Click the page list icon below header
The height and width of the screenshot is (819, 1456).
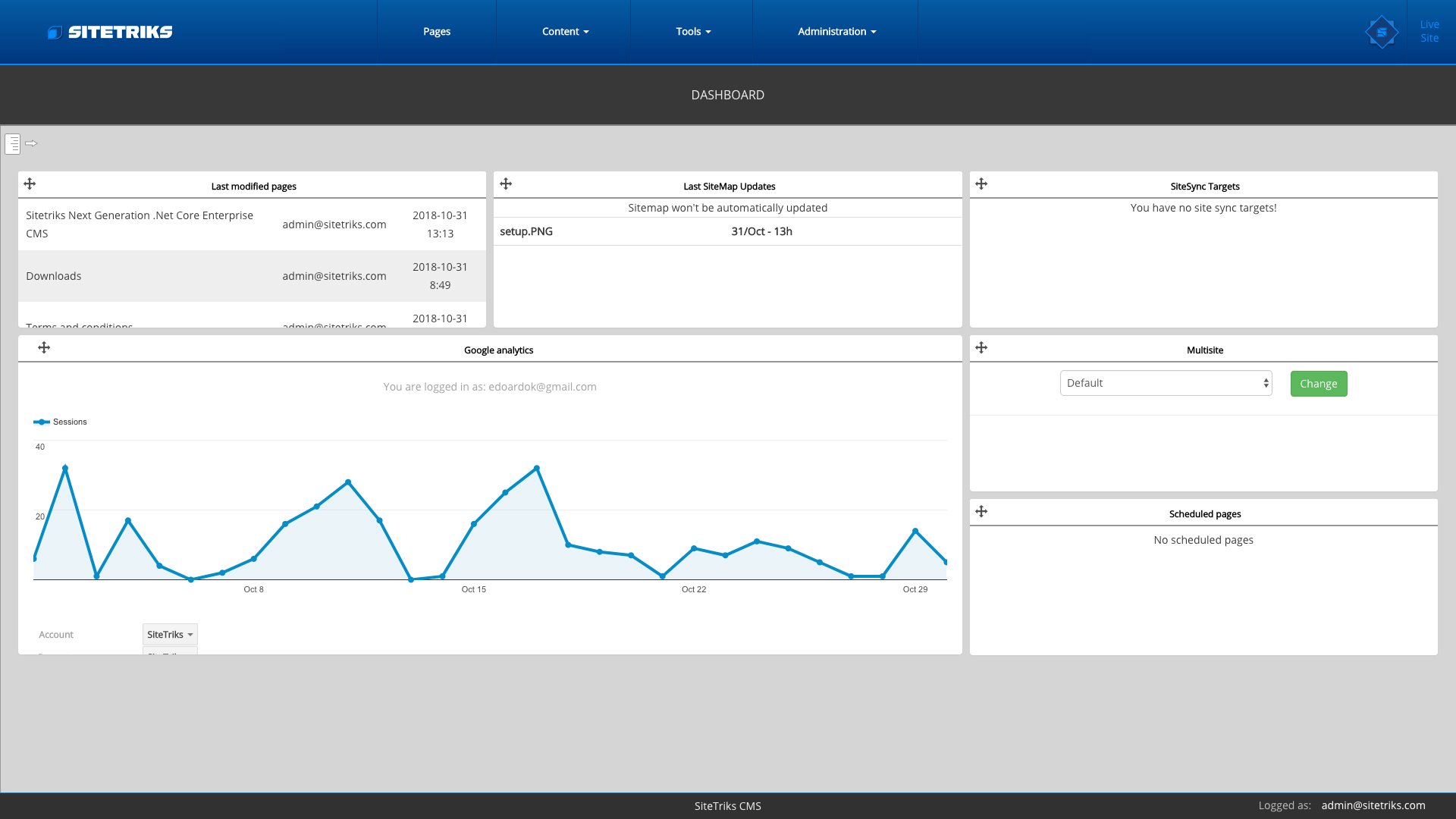pyautogui.click(x=13, y=143)
